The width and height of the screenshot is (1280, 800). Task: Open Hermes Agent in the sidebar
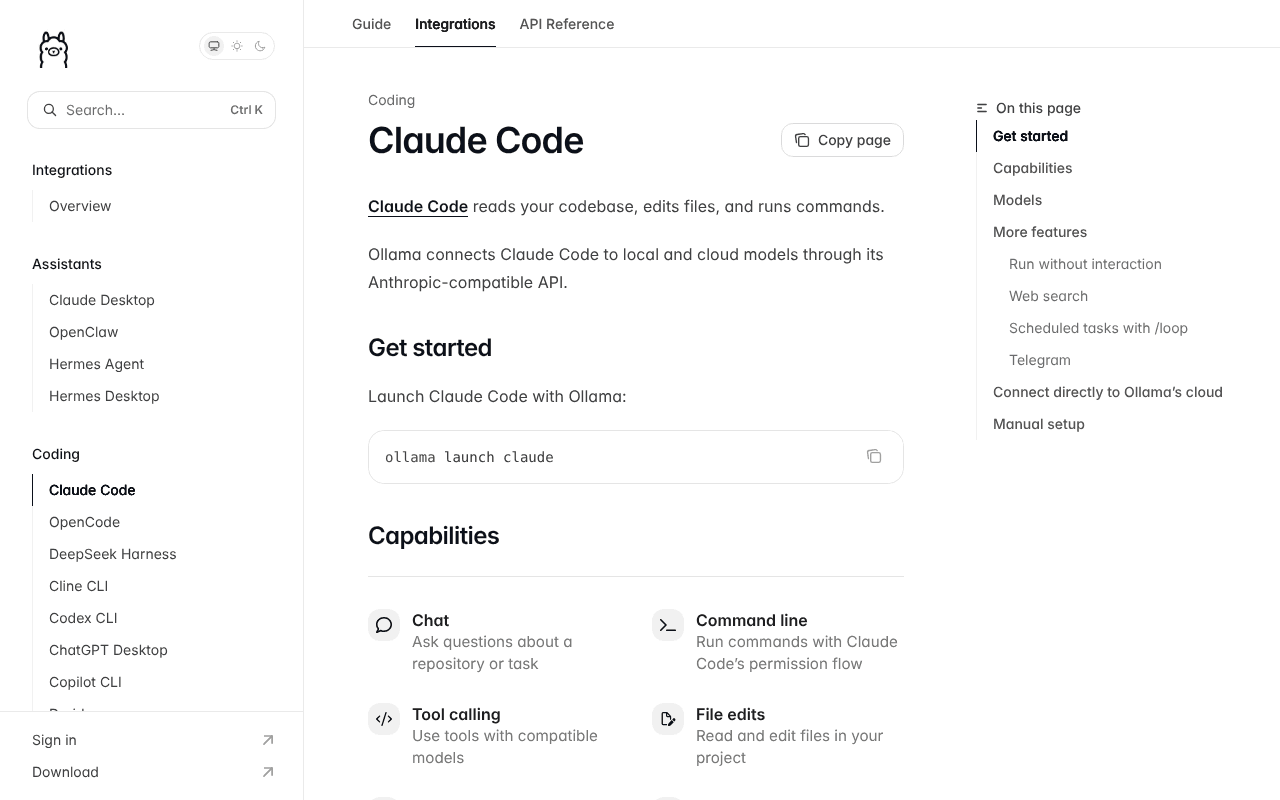[x=97, y=364]
